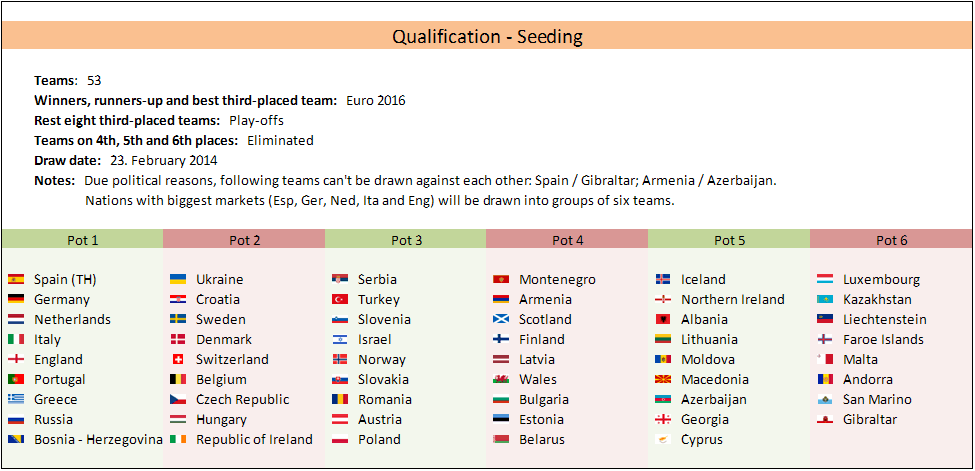Click the Ukraine flag icon
Image resolution: width=975 pixels, height=471 pixels.
(178, 280)
